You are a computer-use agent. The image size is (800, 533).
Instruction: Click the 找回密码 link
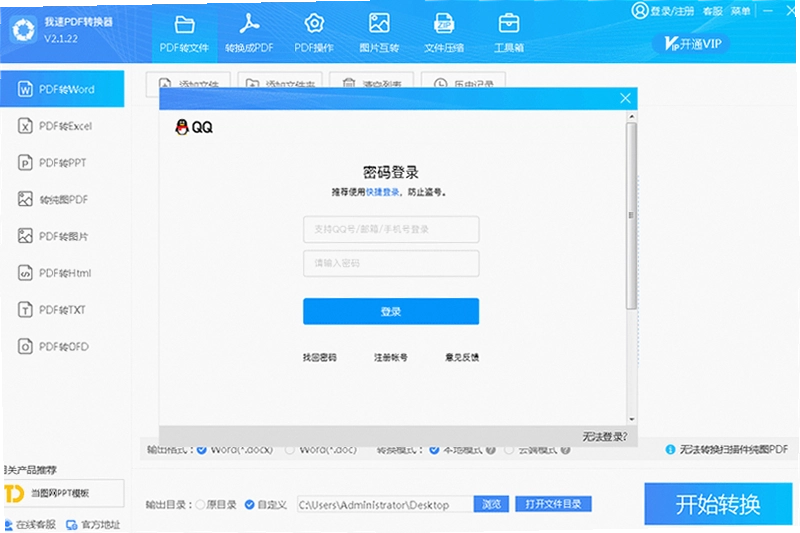point(319,357)
